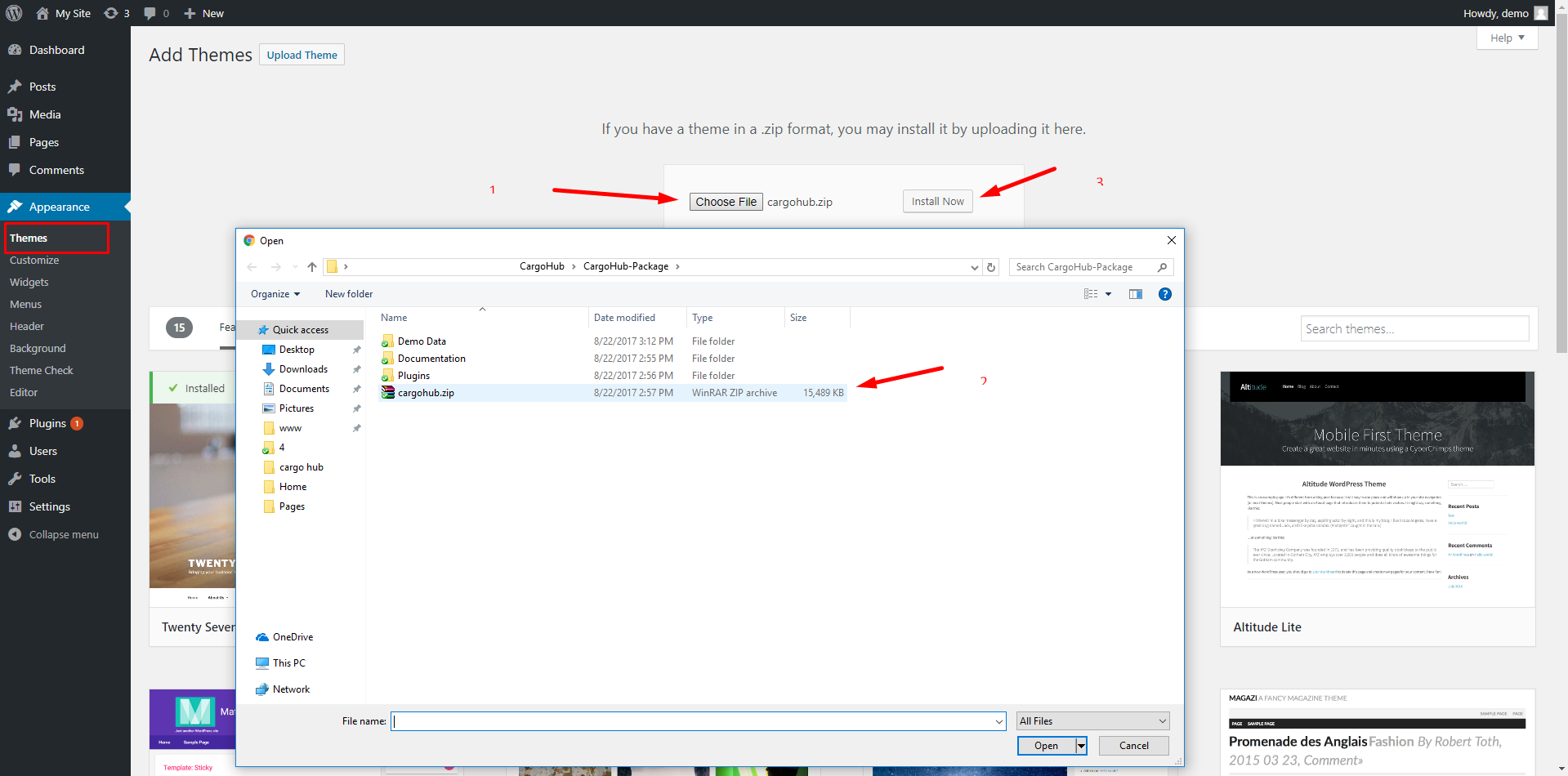Open the comments bubble icon in admin bar
1568x776 pixels.
(x=150, y=13)
